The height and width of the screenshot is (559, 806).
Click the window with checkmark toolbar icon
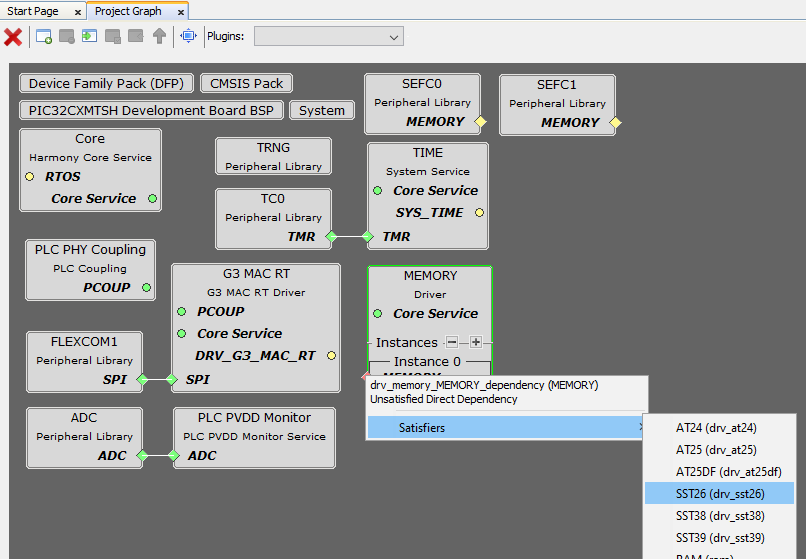point(113,37)
